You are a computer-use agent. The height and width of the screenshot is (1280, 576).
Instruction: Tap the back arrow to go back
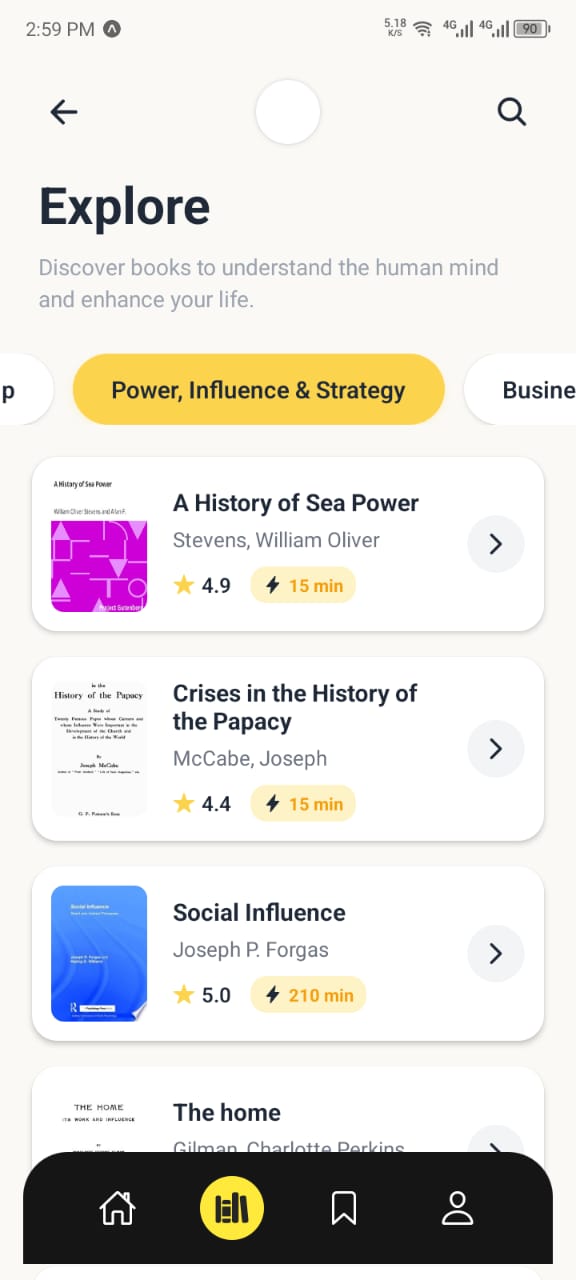click(64, 111)
